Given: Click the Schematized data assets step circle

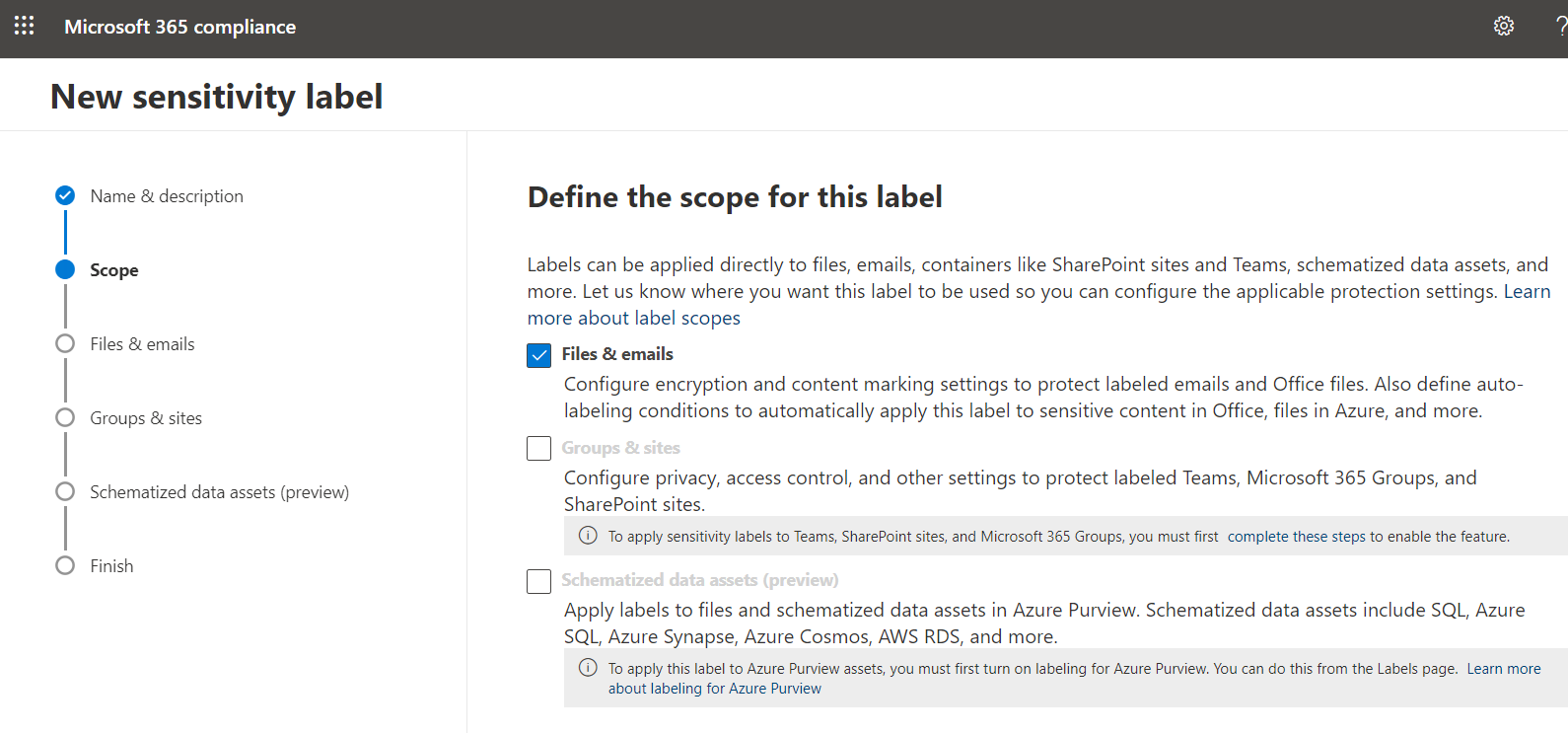Looking at the screenshot, I should [x=65, y=491].
